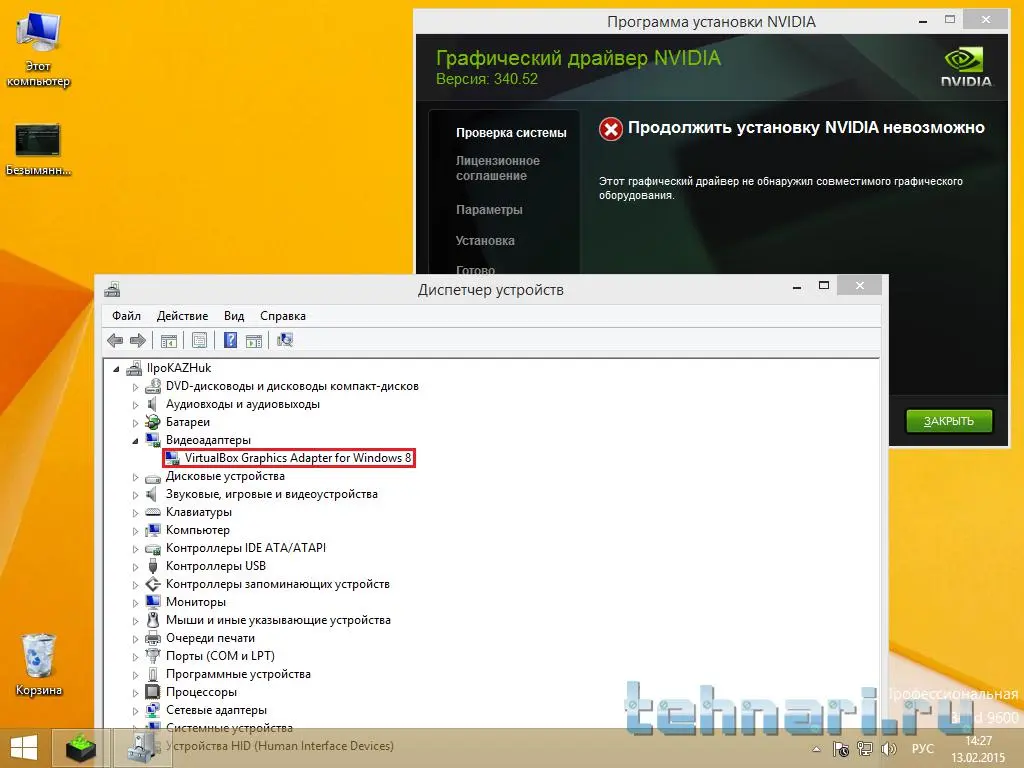Open the Вид menu
Screen dimensions: 1024x768
tap(234, 315)
